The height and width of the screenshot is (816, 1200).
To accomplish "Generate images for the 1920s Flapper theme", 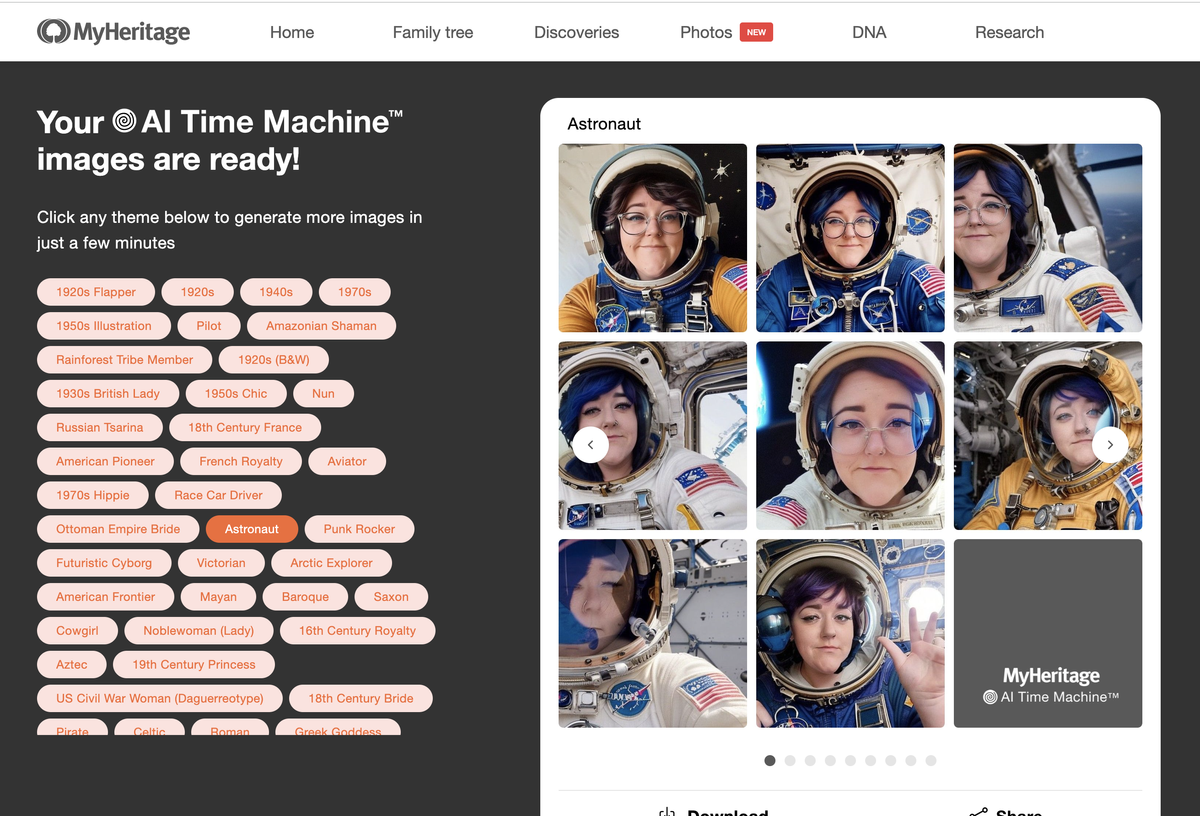I will click(x=95, y=291).
